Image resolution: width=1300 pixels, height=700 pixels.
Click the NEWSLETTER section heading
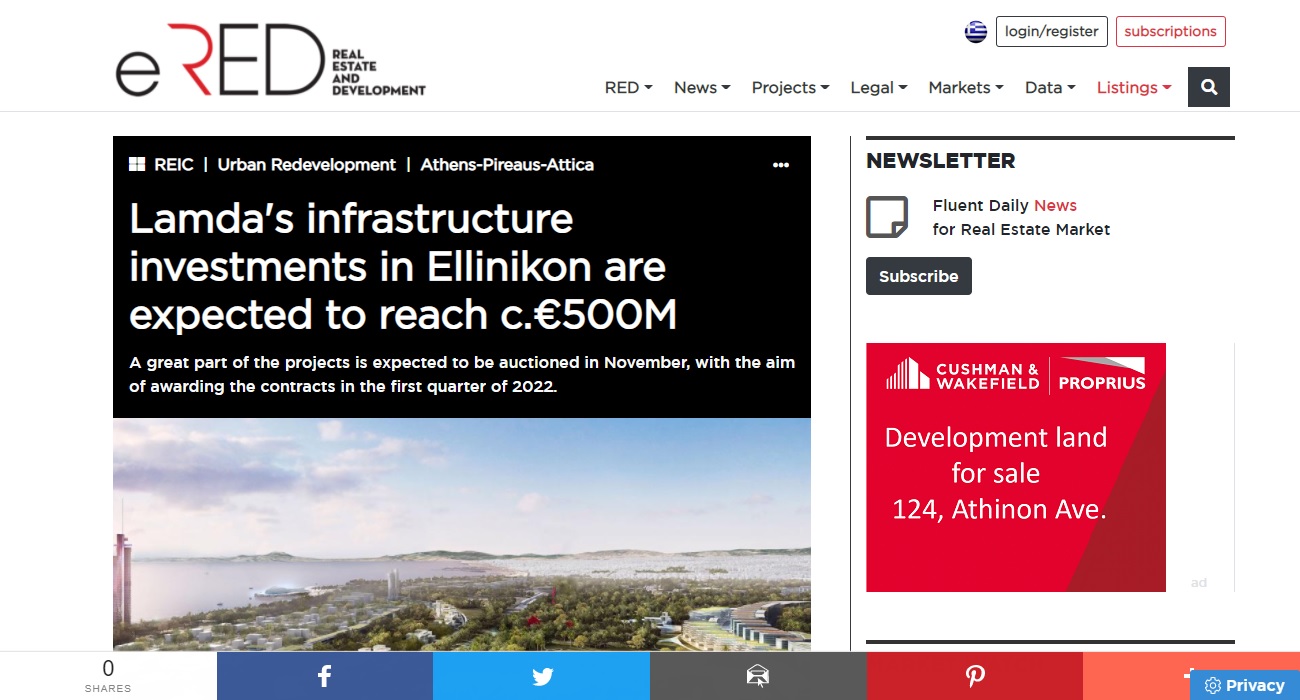click(940, 161)
